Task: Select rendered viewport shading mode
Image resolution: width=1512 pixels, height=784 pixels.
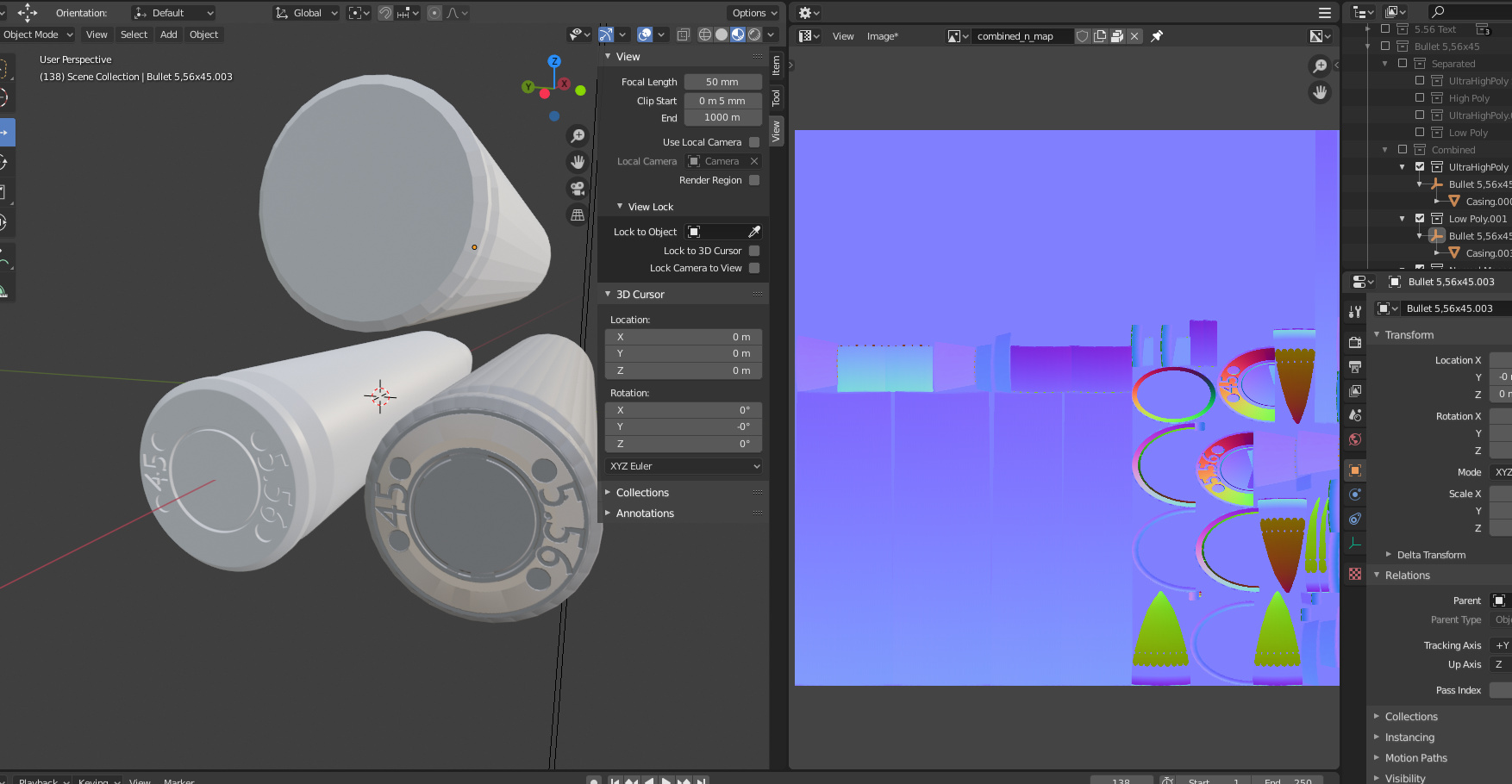Action: point(754,34)
